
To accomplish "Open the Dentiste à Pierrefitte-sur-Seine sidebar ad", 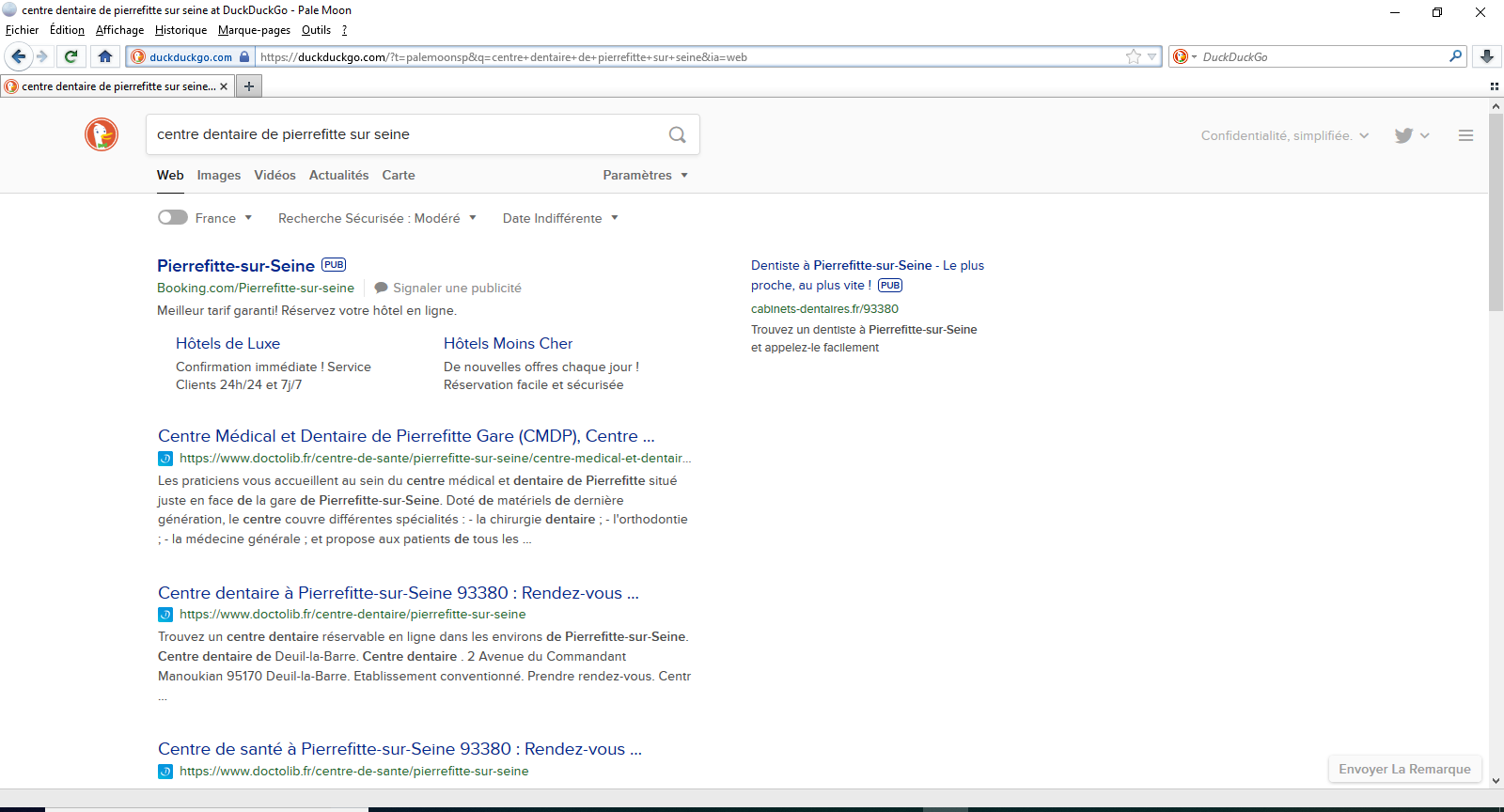I will 867,275.
